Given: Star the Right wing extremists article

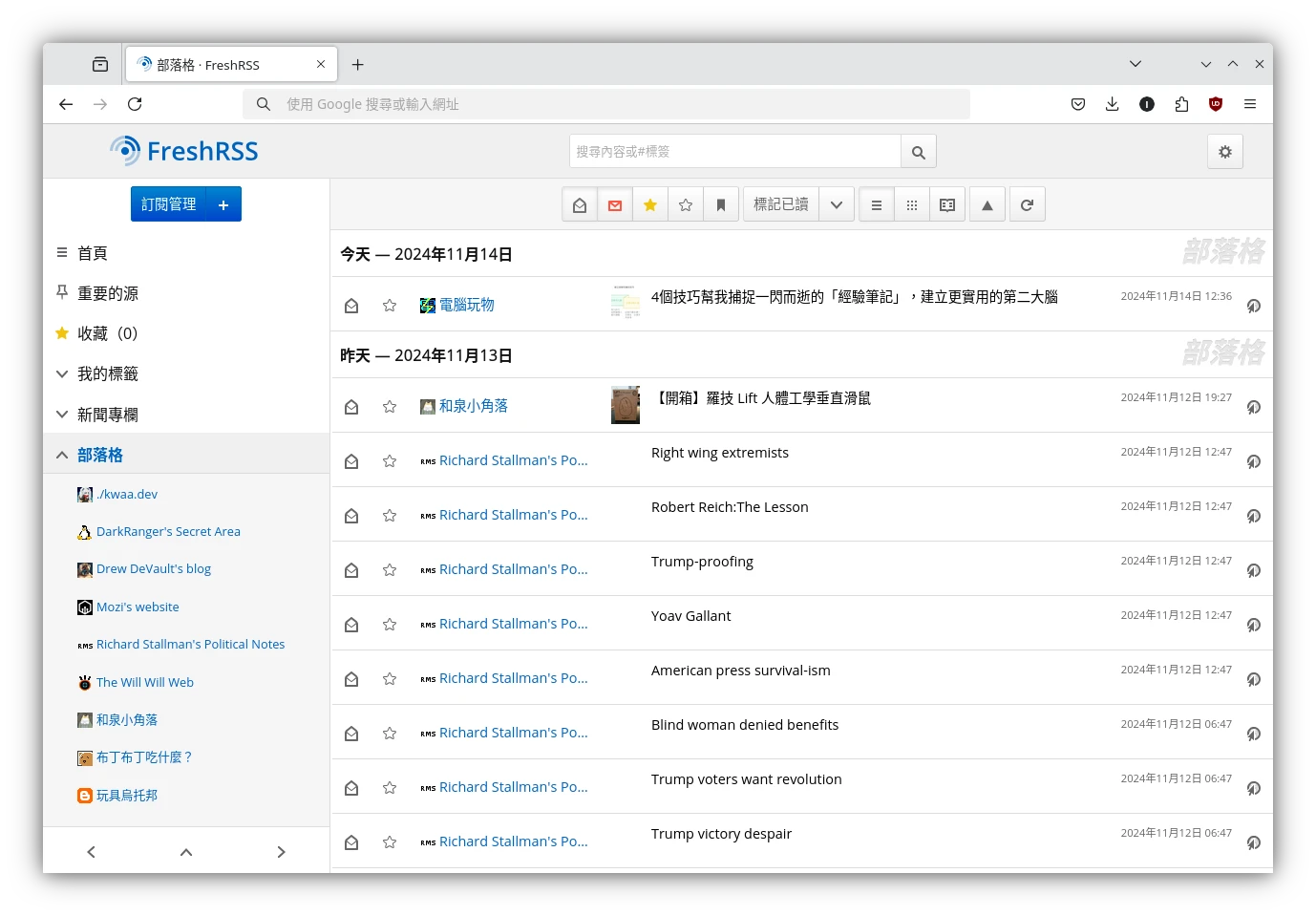Looking at the screenshot, I should click(390, 461).
